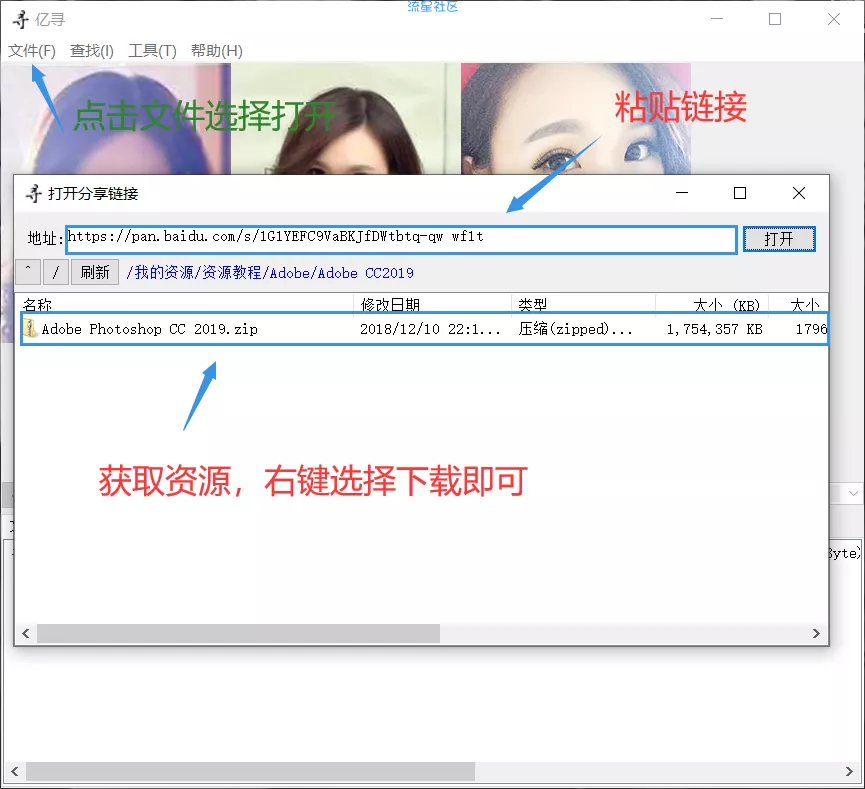Sort by the 大小 (KB) column header

(712, 305)
